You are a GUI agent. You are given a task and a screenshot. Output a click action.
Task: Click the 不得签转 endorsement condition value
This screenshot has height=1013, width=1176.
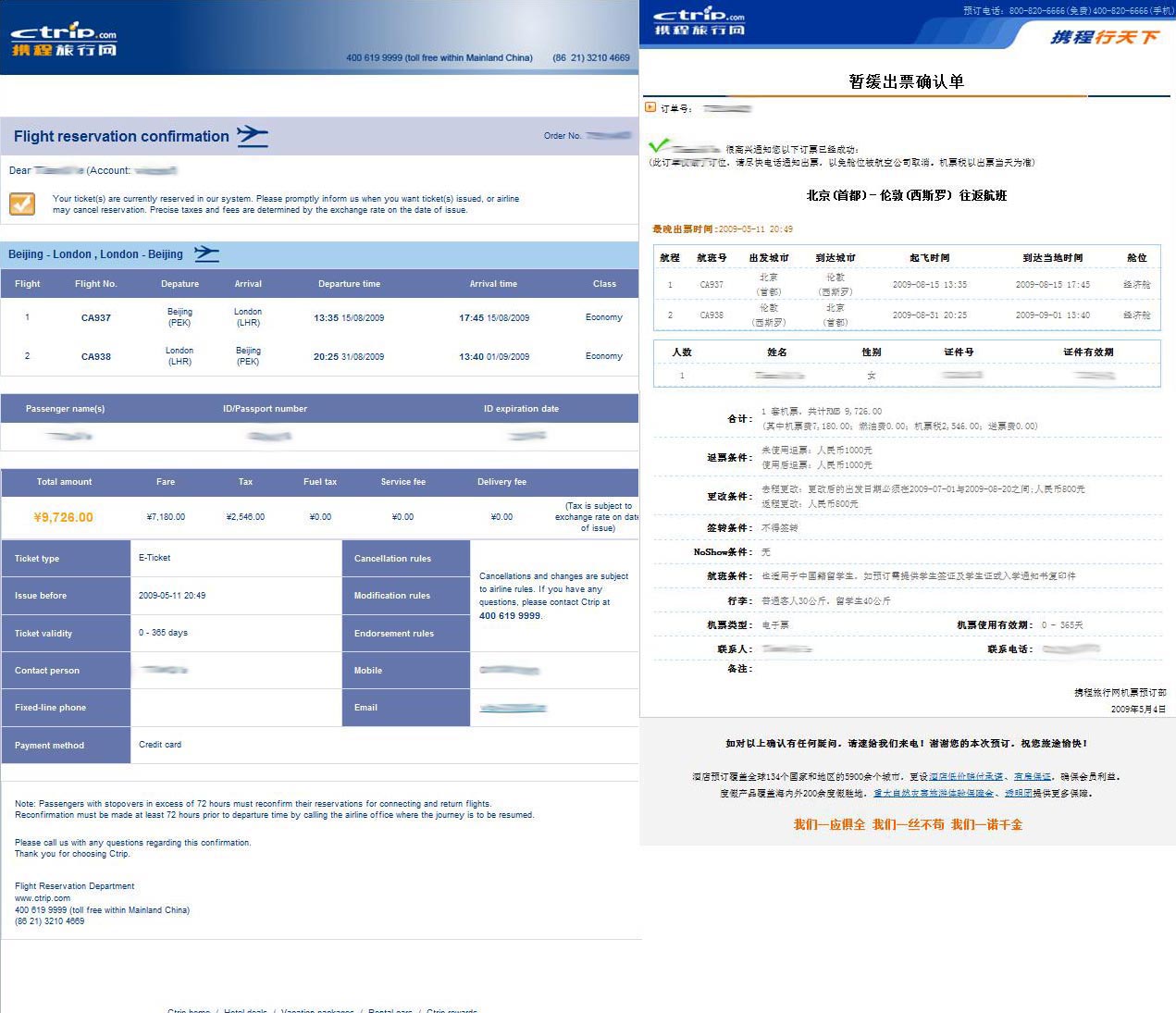click(780, 528)
